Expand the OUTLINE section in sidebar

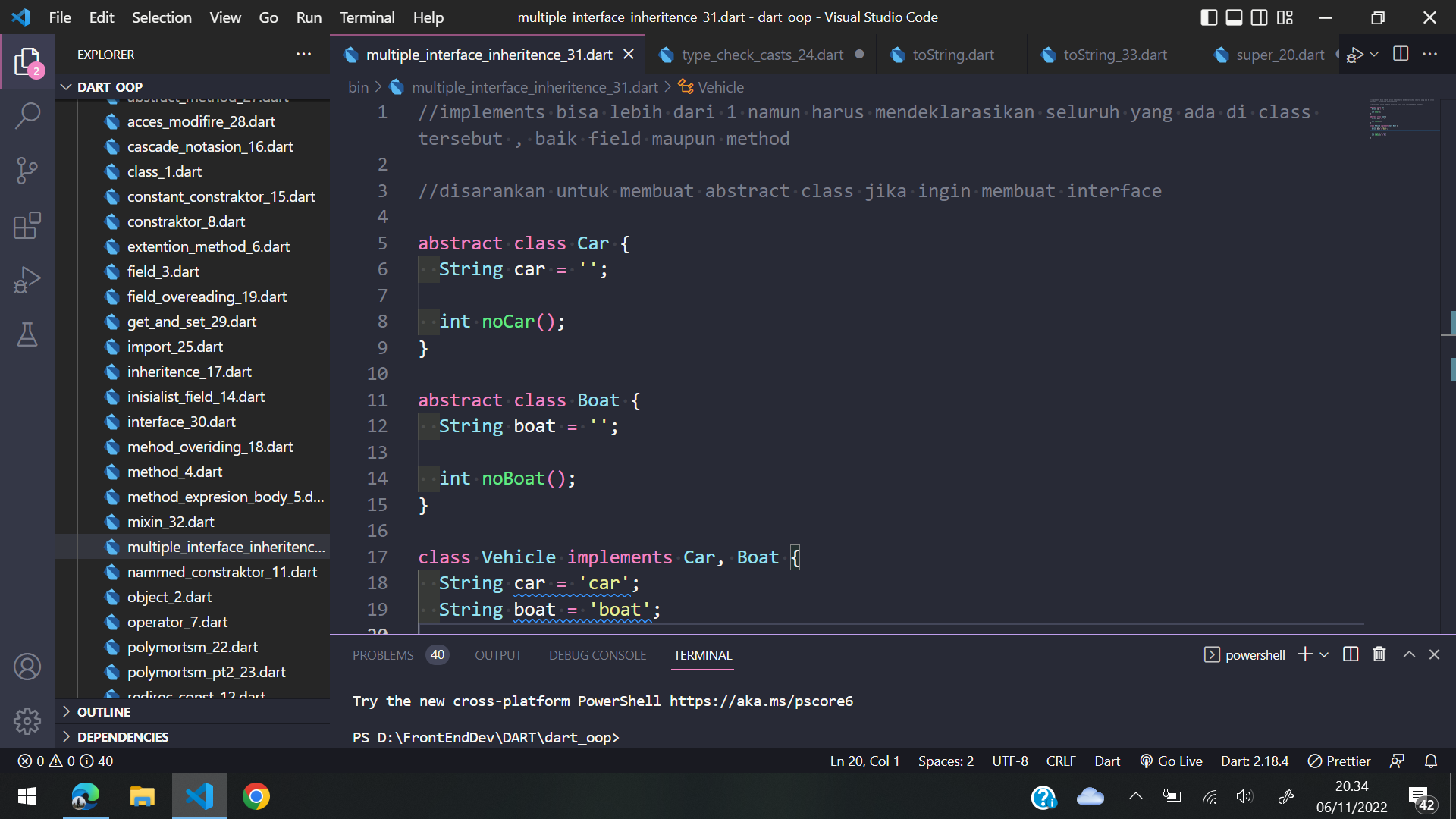click(x=104, y=711)
